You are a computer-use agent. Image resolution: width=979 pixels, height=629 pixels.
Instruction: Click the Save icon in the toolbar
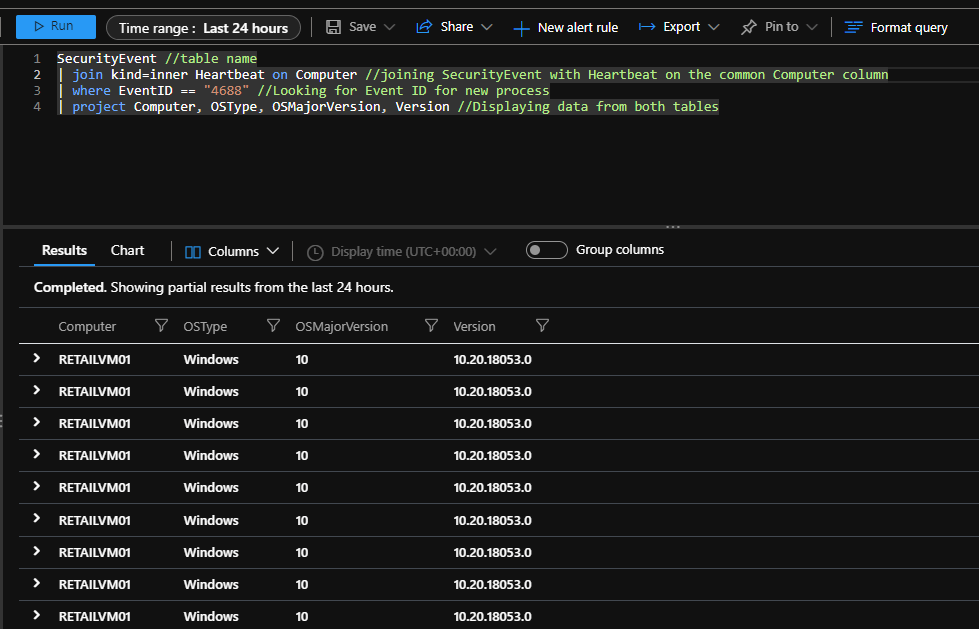coord(334,27)
